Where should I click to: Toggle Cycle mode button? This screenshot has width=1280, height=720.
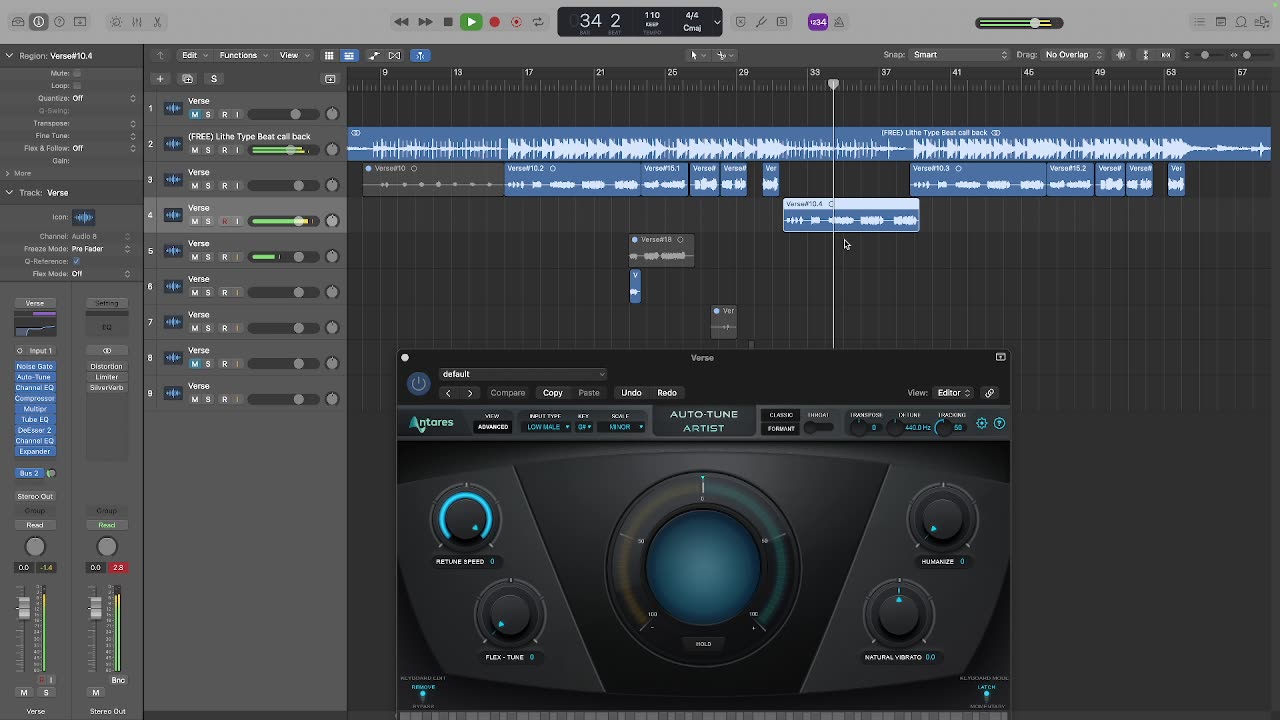(538, 22)
